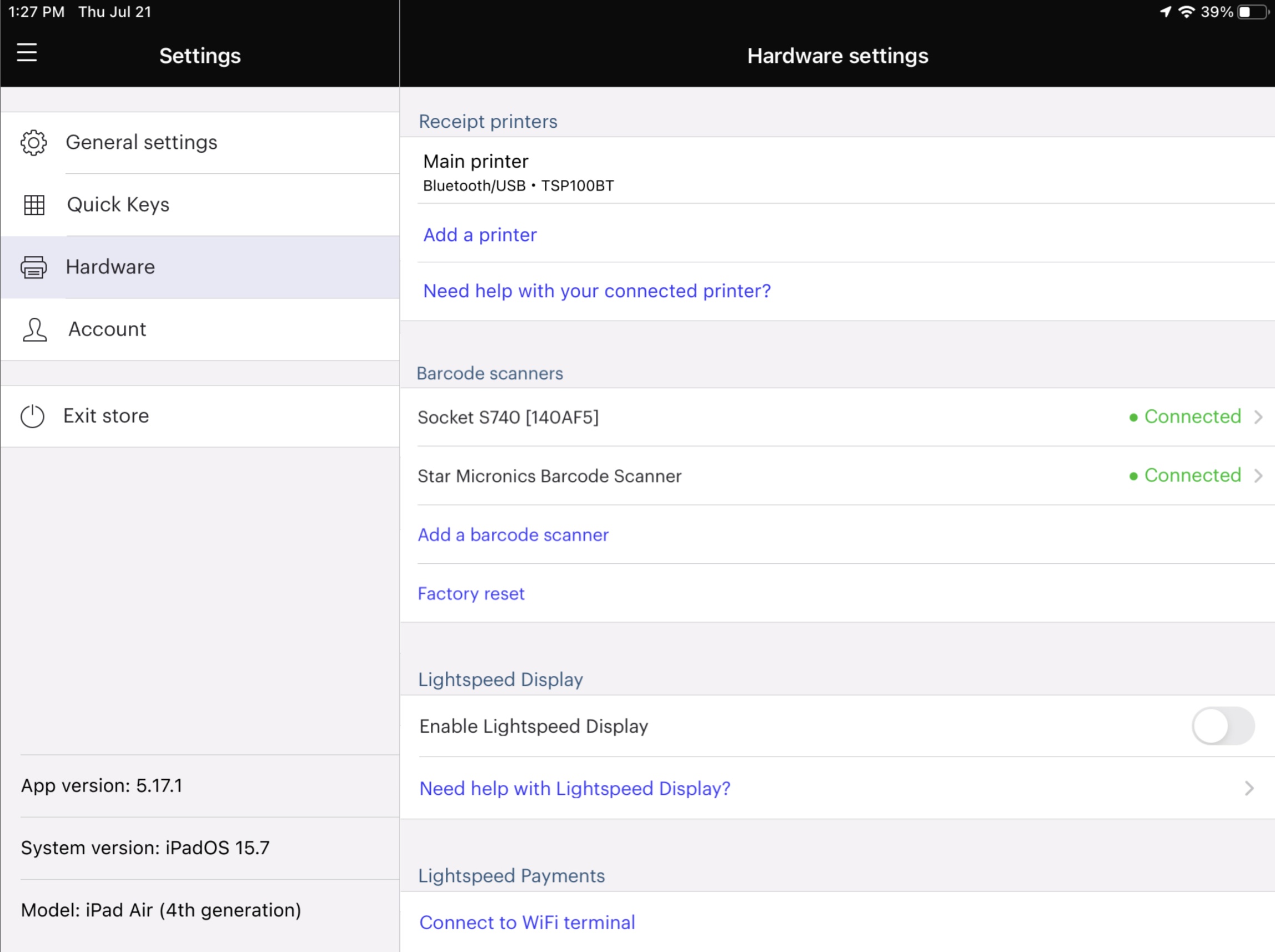Tap the WiFi status icon
1275x952 pixels.
coord(1186,12)
